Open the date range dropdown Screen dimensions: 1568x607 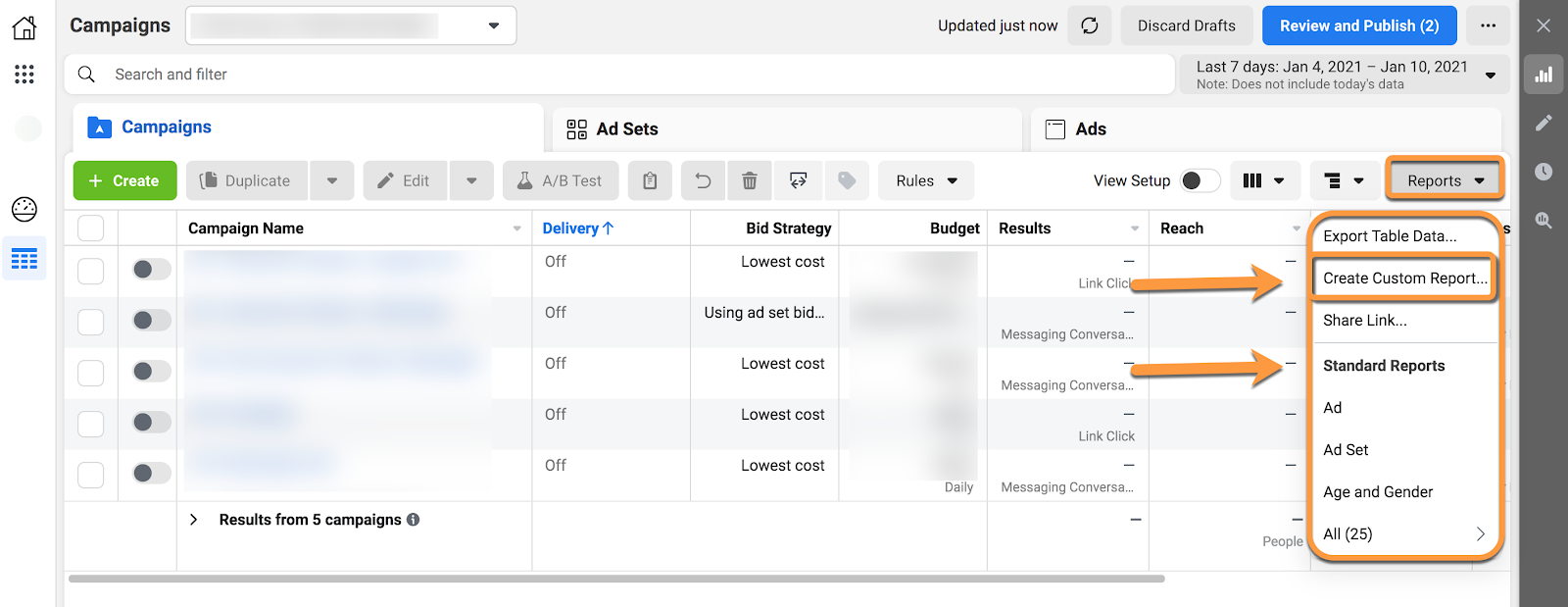pyautogui.click(x=1343, y=75)
